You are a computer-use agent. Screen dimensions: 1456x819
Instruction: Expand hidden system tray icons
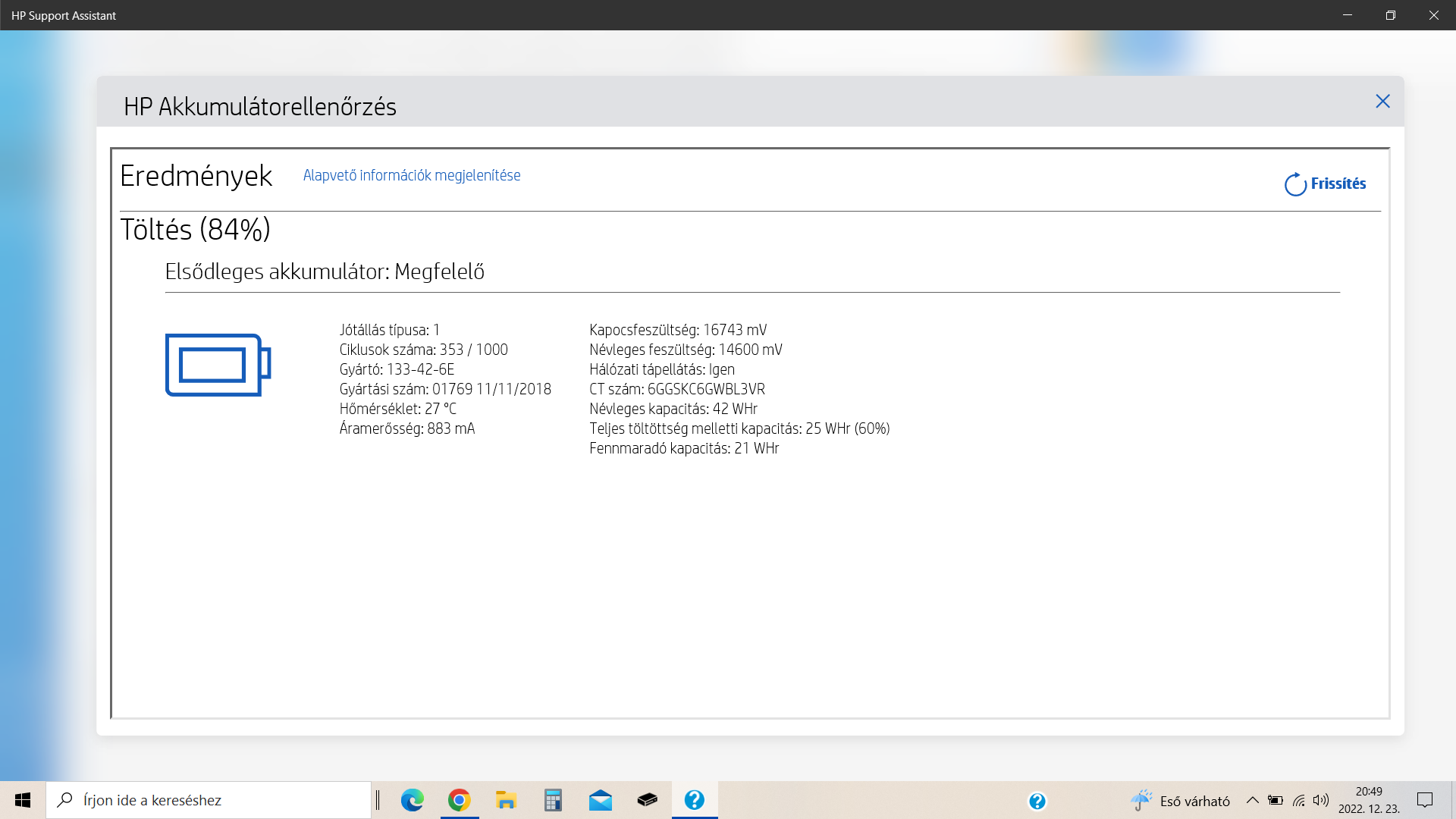[1253, 800]
